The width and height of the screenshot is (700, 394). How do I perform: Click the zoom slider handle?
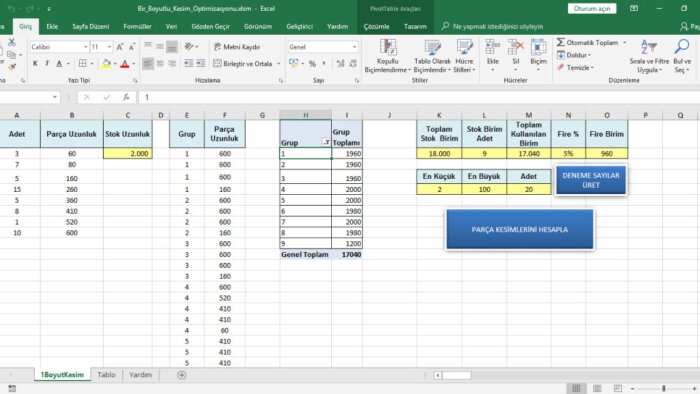(664, 389)
